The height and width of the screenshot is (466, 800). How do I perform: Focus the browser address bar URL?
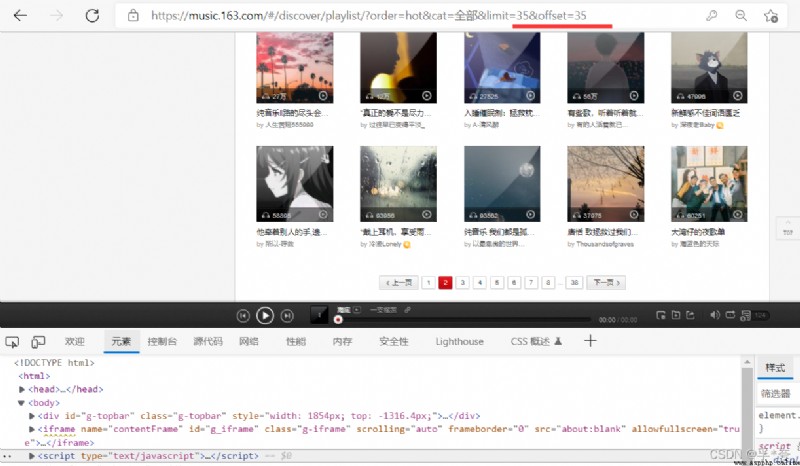[x=369, y=15]
